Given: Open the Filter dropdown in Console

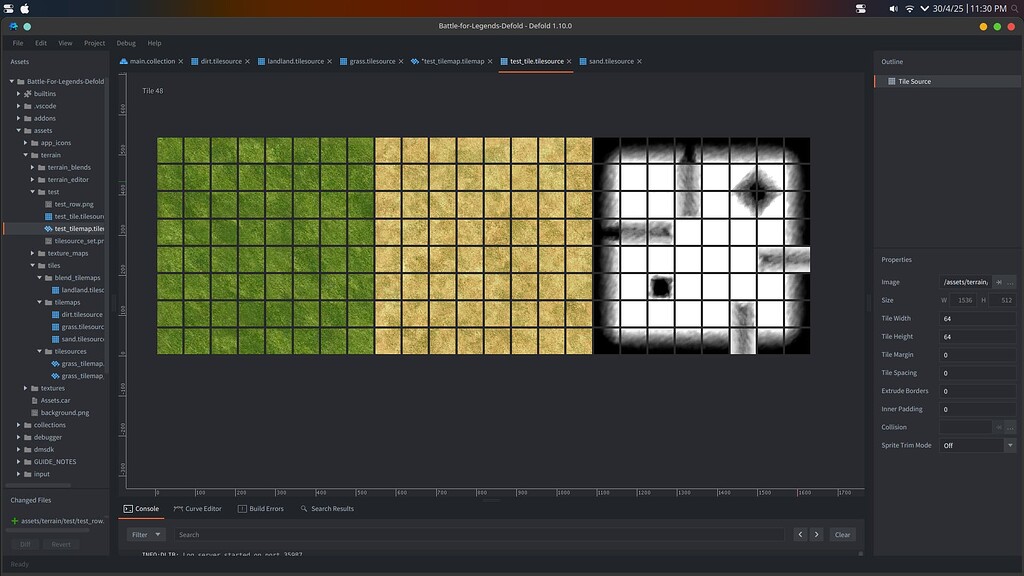Looking at the screenshot, I should [x=143, y=534].
